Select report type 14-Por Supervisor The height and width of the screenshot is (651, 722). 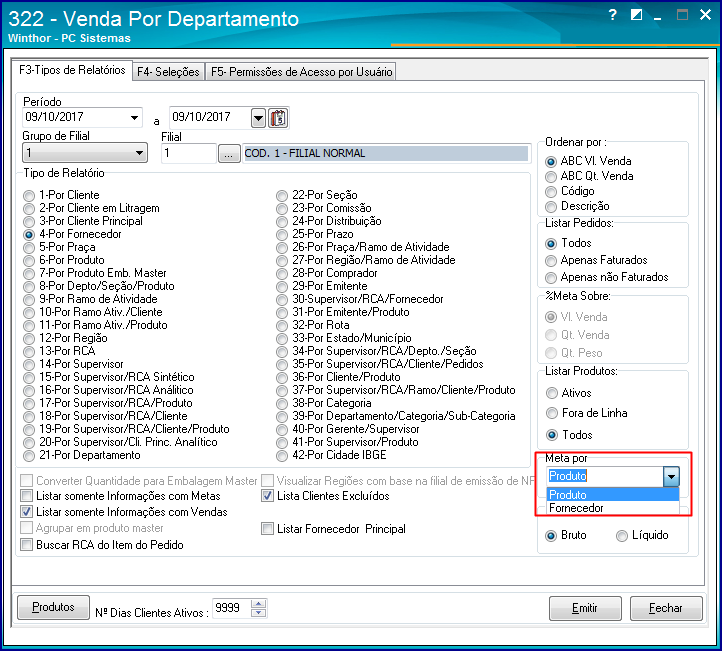pyautogui.click(x=73, y=364)
